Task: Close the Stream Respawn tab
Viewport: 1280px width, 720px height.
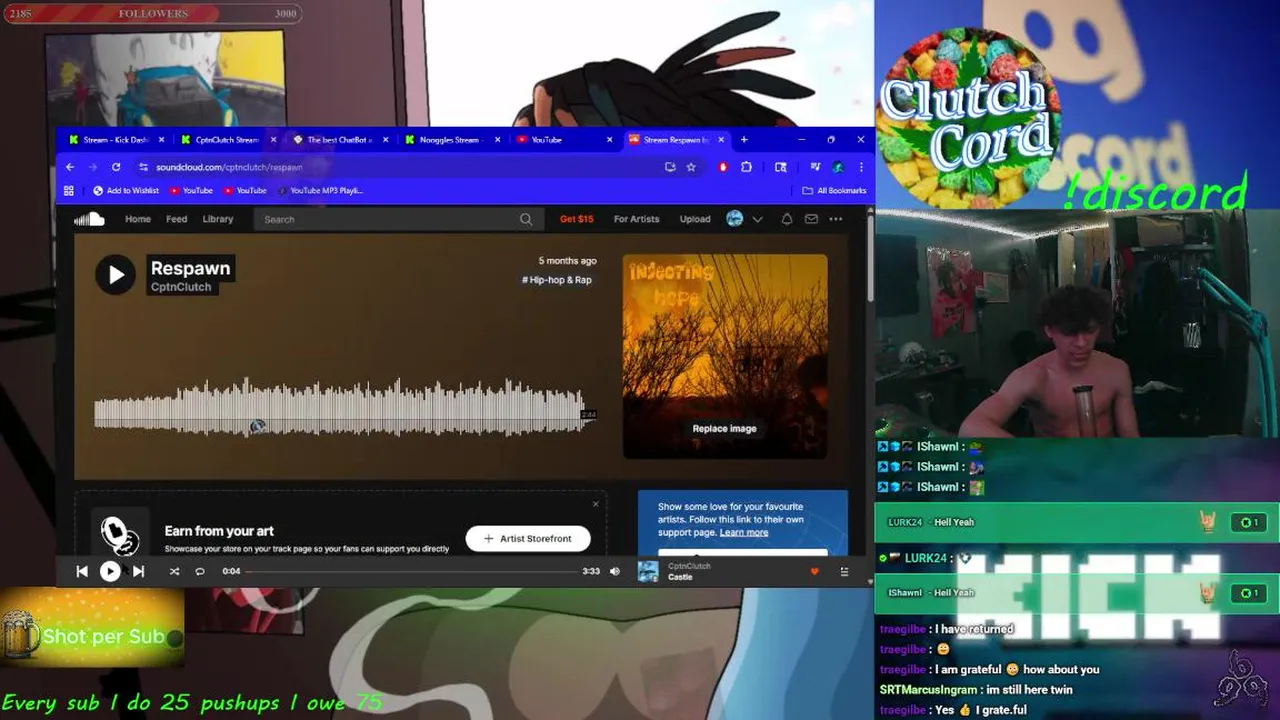Action: [721, 140]
